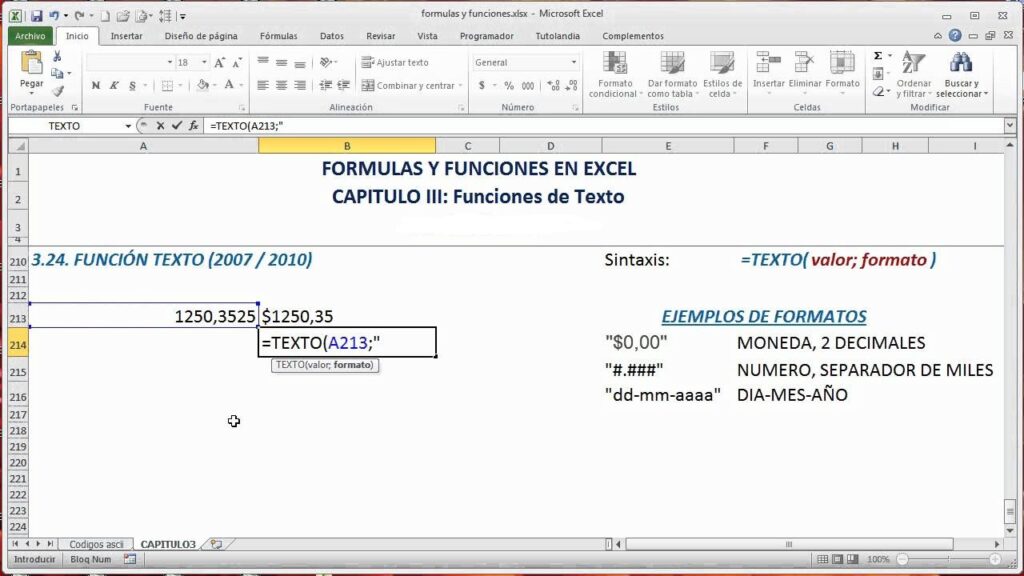The width and height of the screenshot is (1024, 576).
Task: Center text horizontally in Alineación group
Action: tap(281, 86)
